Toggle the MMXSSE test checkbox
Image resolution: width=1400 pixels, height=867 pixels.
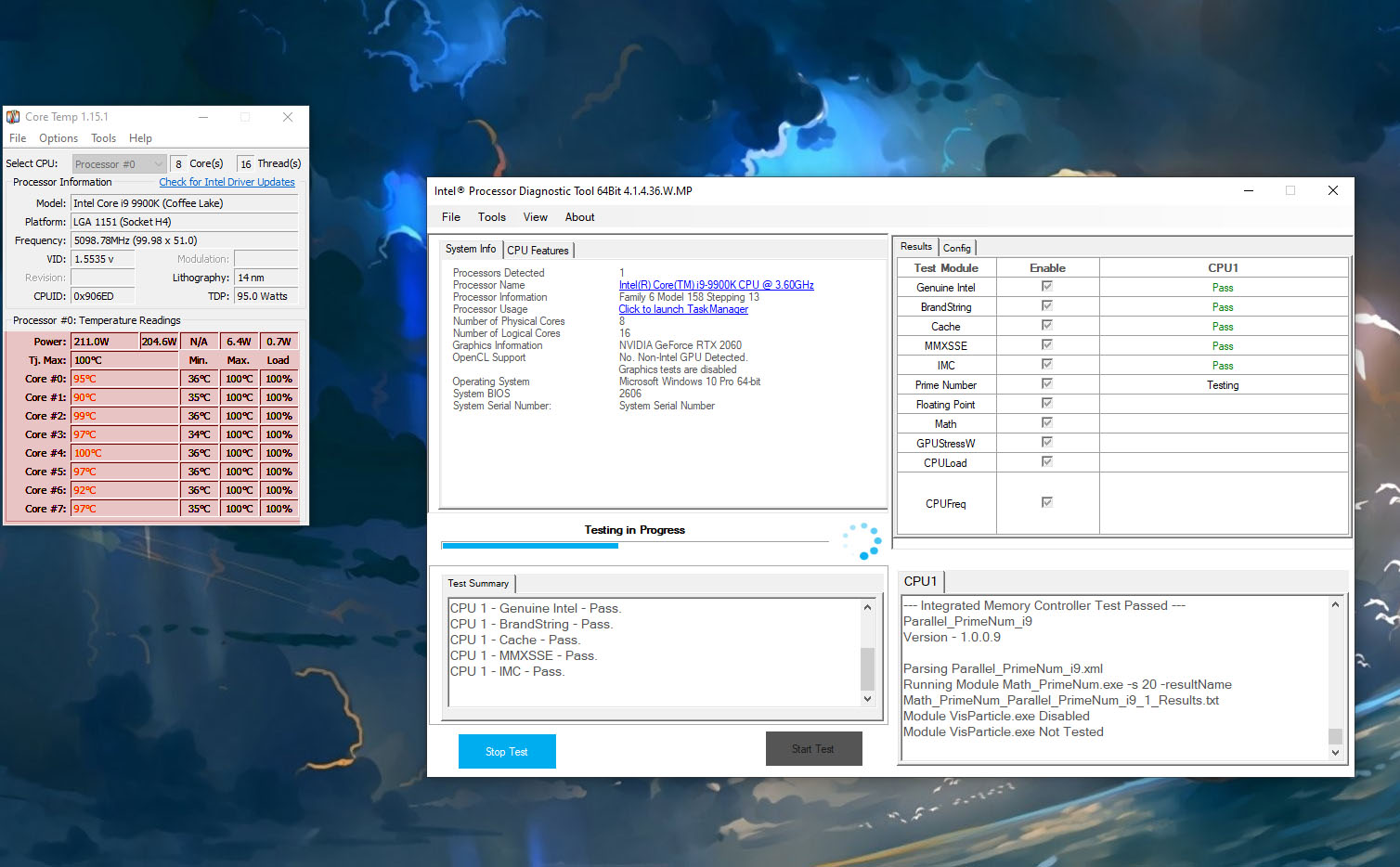pyautogui.click(x=1047, y=345)
